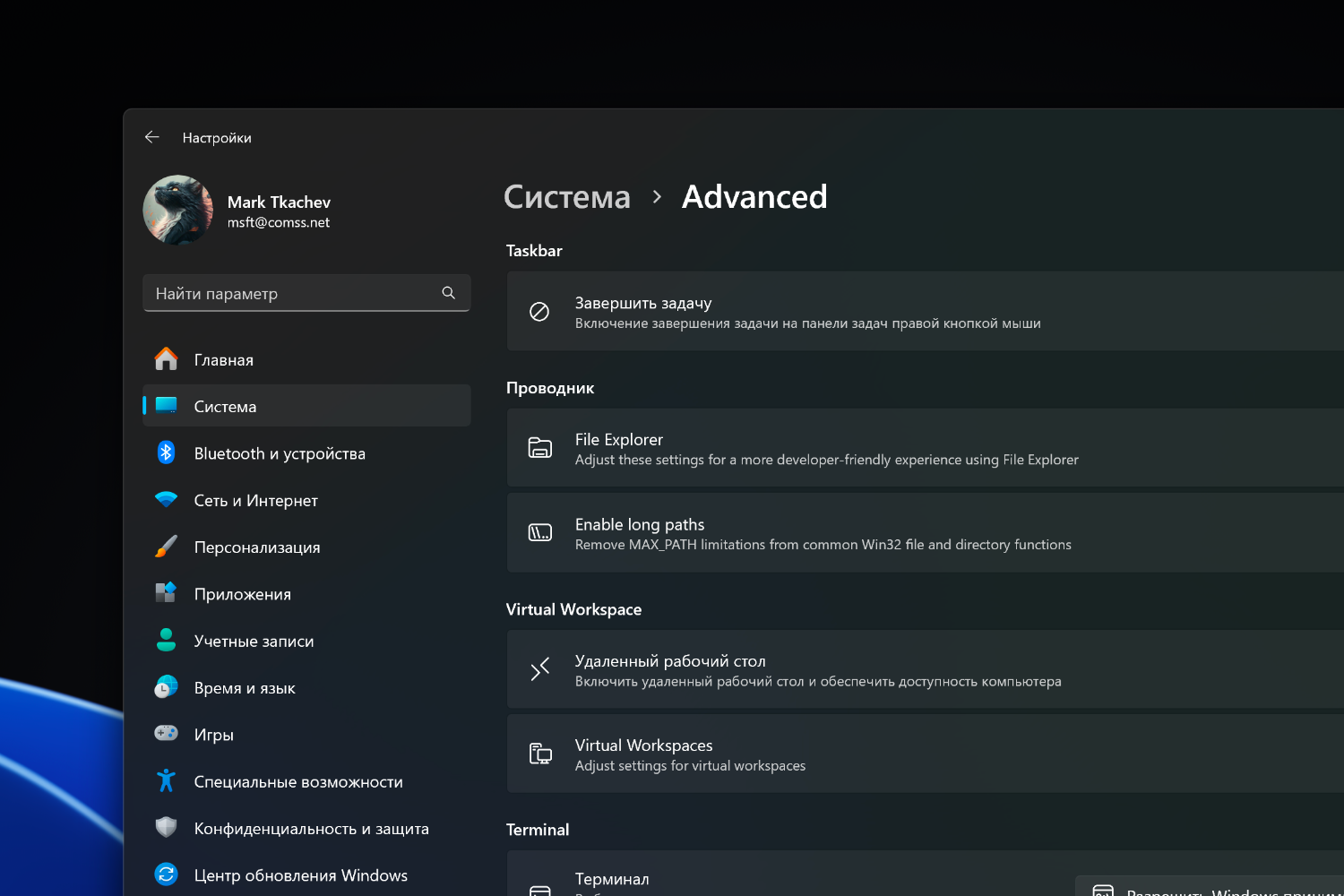Click the Enable long paths icon
Screen dimensions: 1344x896
click(x=540, y=533)
